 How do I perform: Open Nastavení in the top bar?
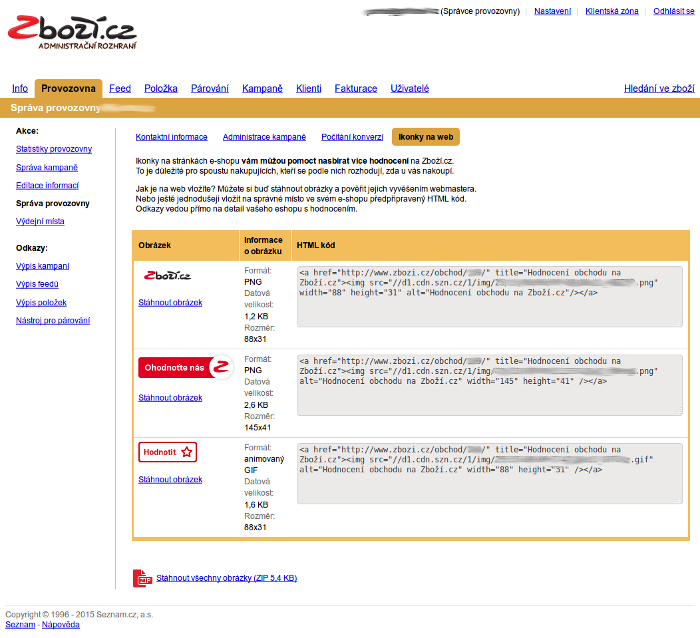pos(553,11)
